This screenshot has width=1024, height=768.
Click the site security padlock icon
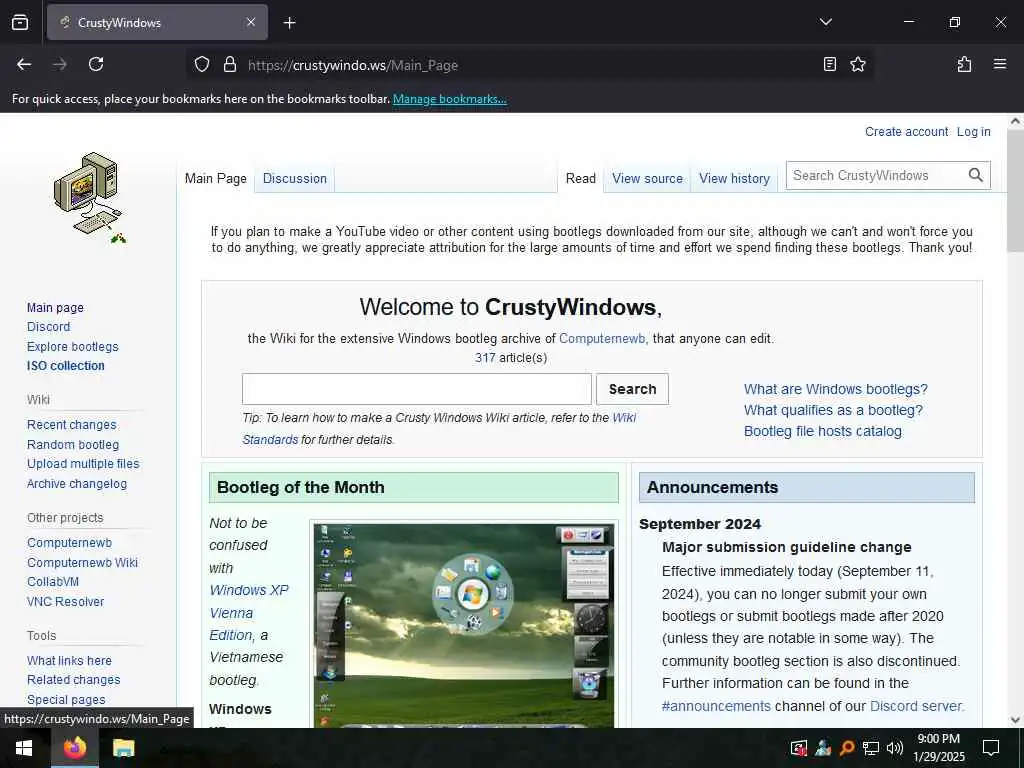[x=230, y=65]
